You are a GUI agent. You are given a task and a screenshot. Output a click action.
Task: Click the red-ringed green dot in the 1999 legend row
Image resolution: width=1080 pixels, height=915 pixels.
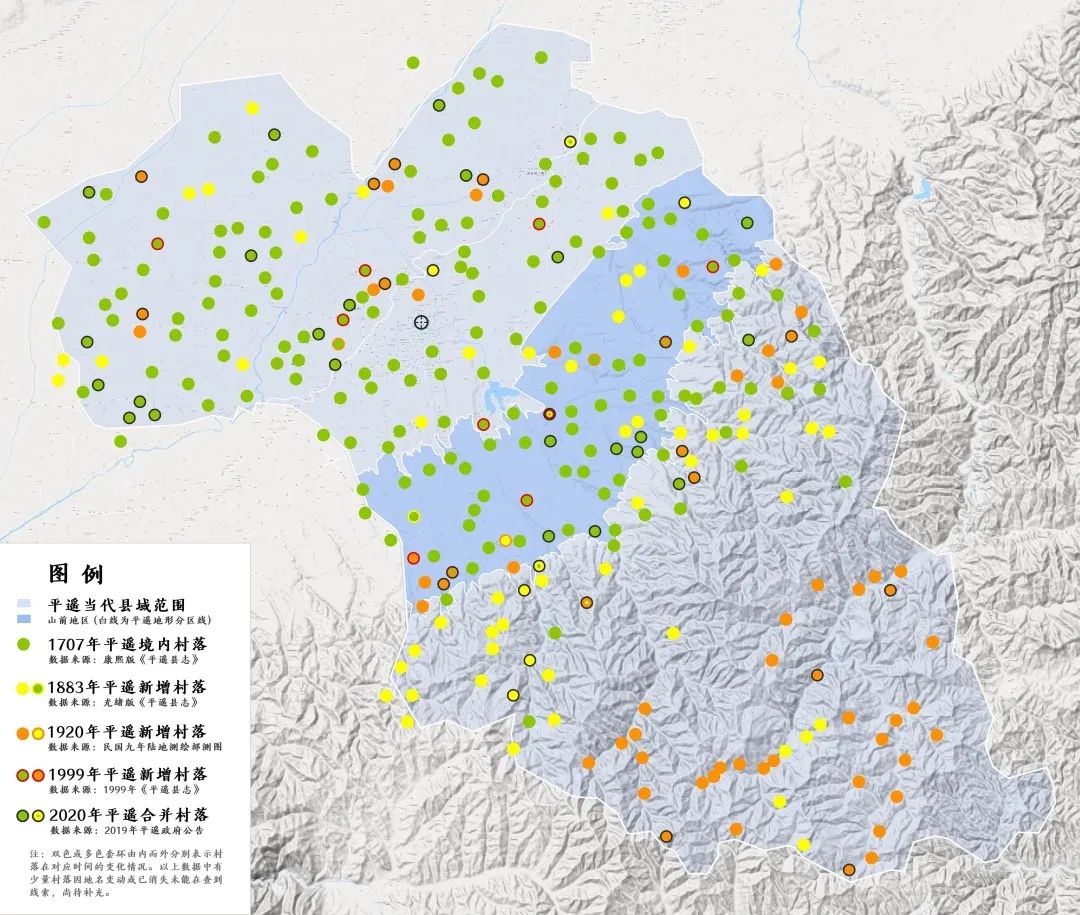pos(23,775)
